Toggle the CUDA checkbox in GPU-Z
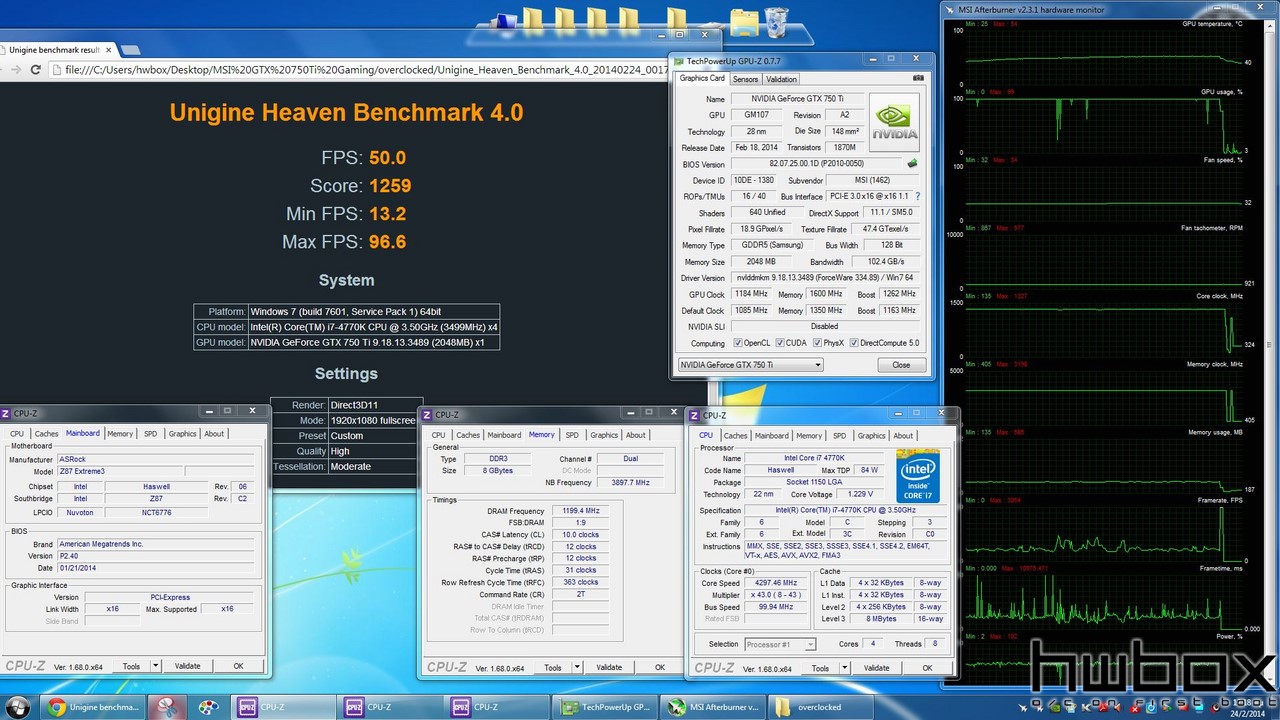The width and height of the screenshot is (1280, 720). pos(779,343)
